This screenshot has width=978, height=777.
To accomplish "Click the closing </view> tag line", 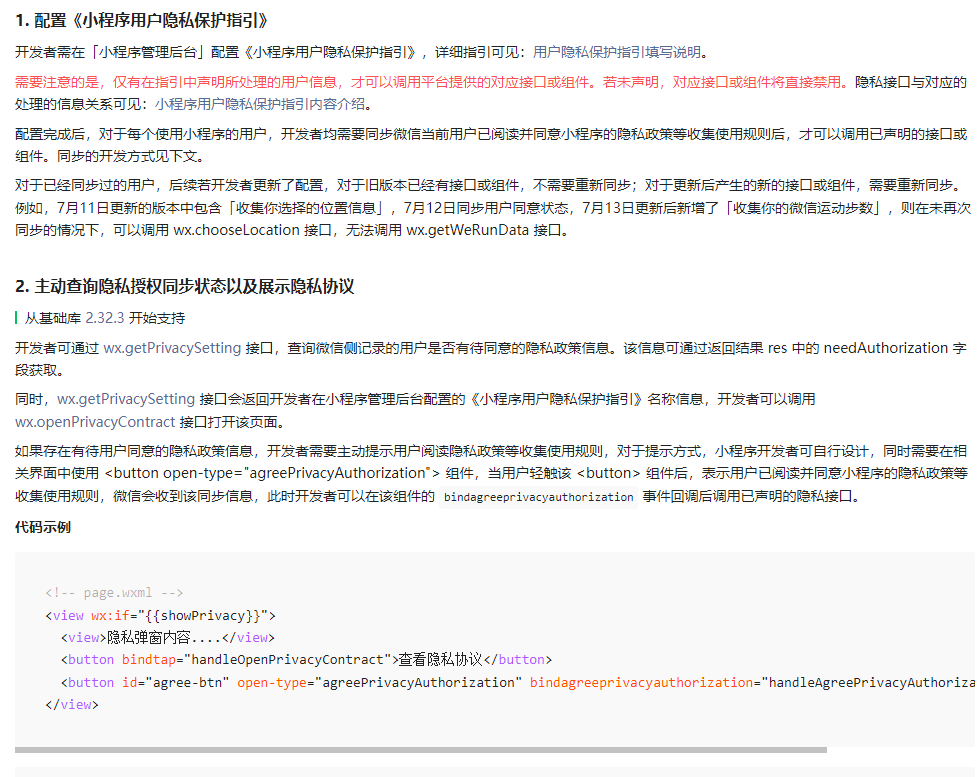I will 72,705.
